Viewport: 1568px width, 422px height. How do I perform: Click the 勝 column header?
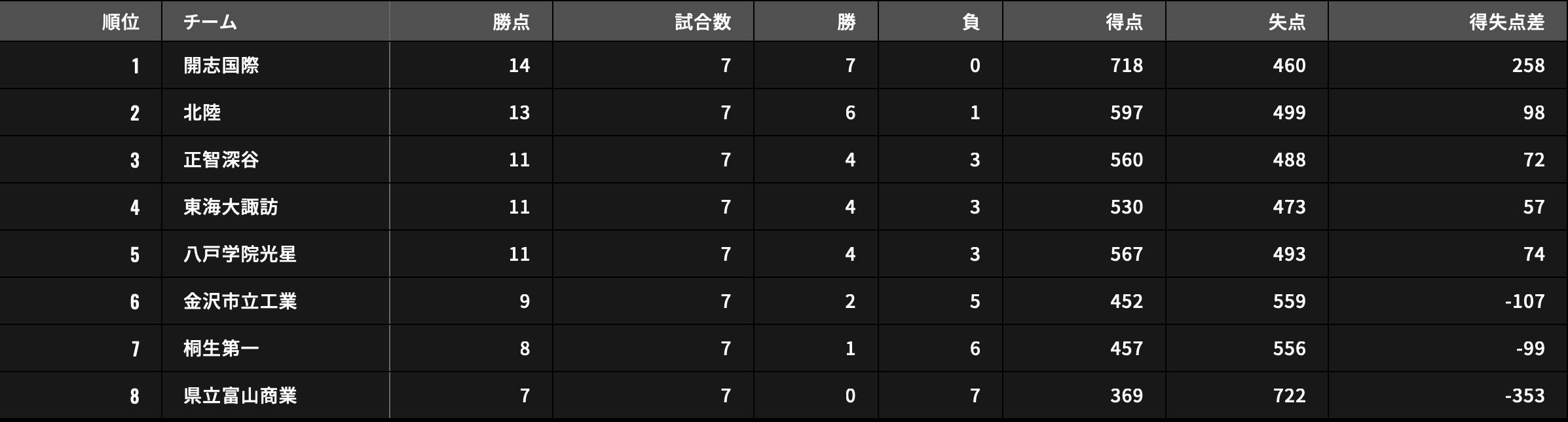coord(846,22)
